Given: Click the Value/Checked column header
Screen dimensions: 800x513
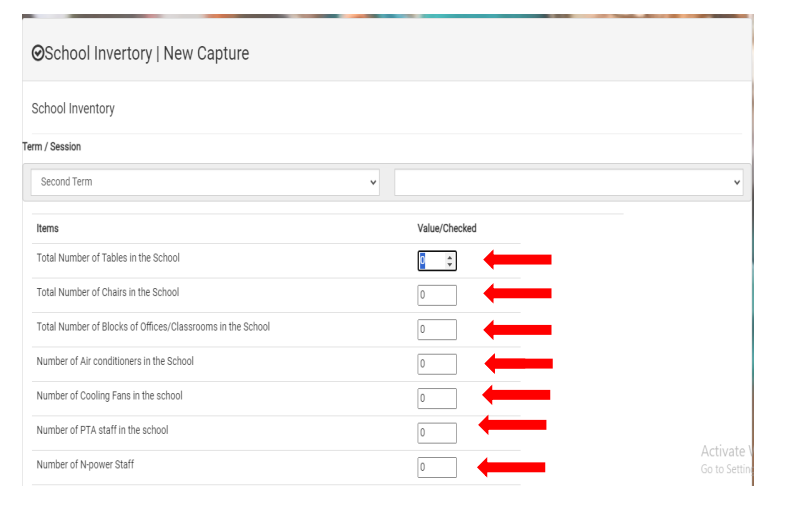Looking at the screenshot, I should pos(446,229).
